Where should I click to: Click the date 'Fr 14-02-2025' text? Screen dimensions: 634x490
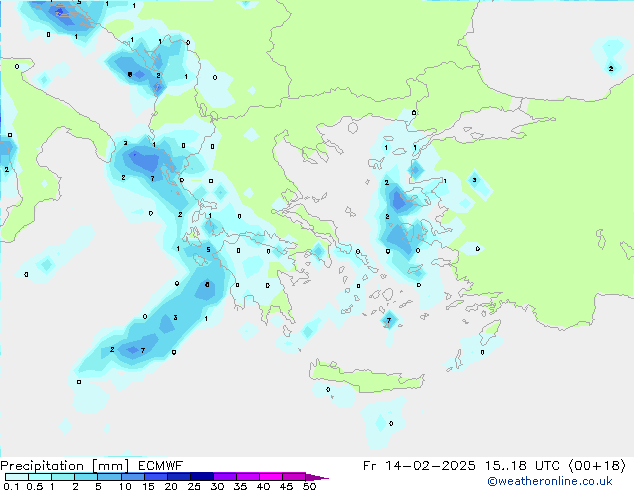point(419,466)
